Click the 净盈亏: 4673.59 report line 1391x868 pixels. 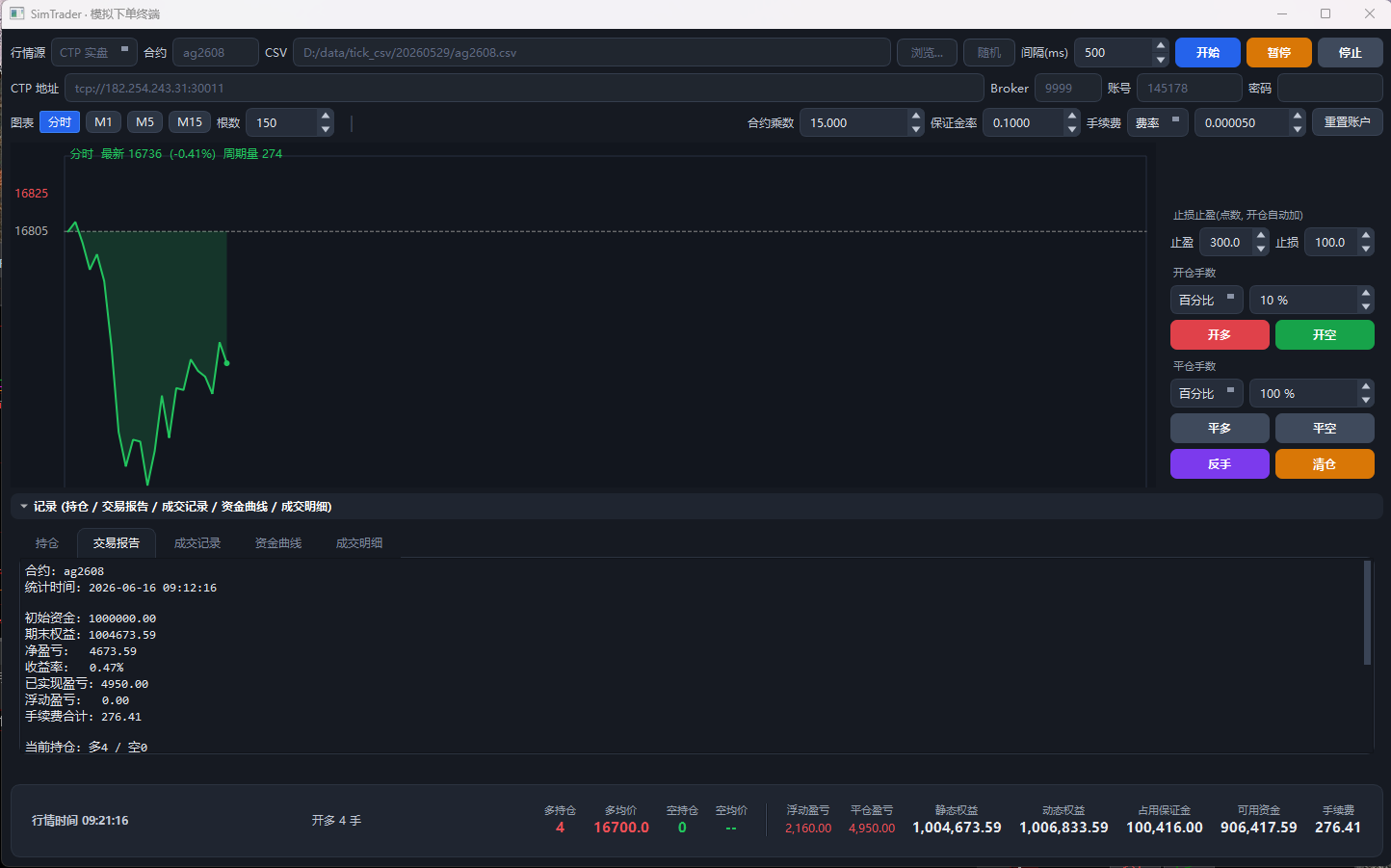pos(81,651)
